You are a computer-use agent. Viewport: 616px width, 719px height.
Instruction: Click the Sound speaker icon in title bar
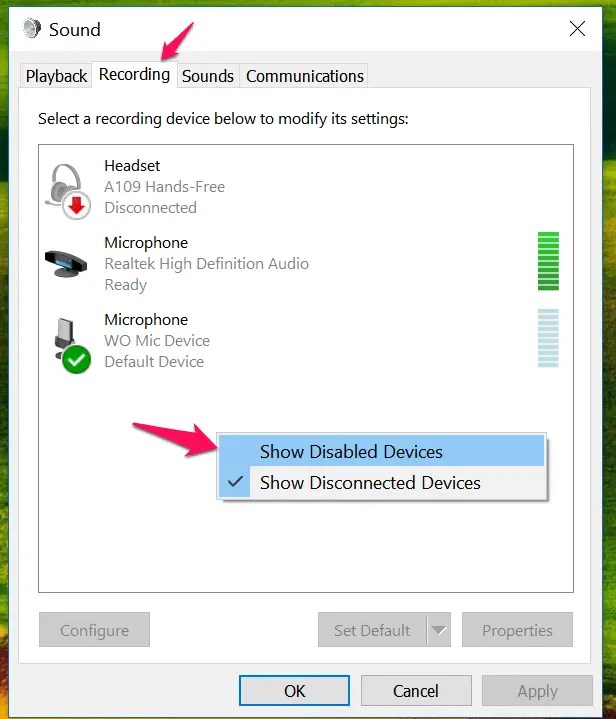(32, 29)
